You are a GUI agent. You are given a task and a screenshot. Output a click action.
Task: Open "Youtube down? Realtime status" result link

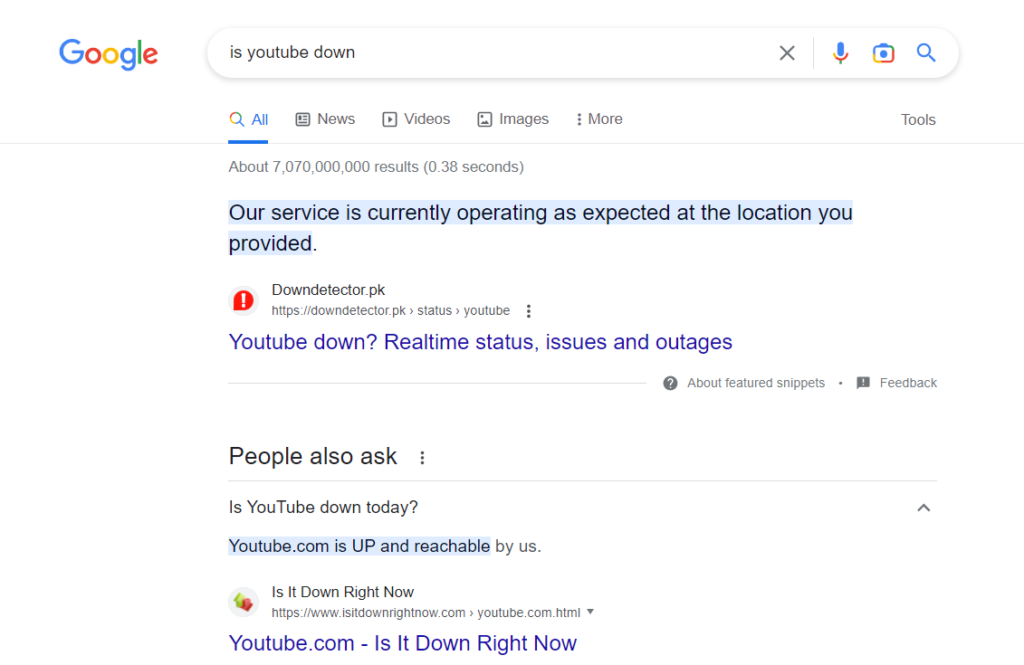480,342
